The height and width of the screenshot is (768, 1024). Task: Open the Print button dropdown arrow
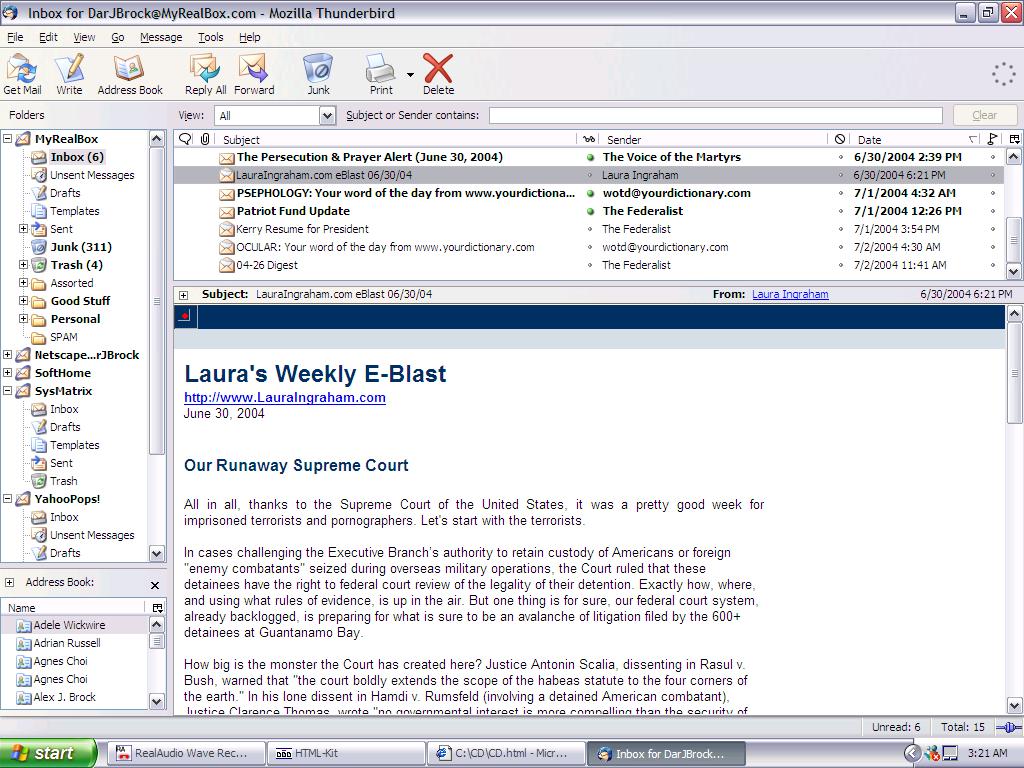coord(410,74)
